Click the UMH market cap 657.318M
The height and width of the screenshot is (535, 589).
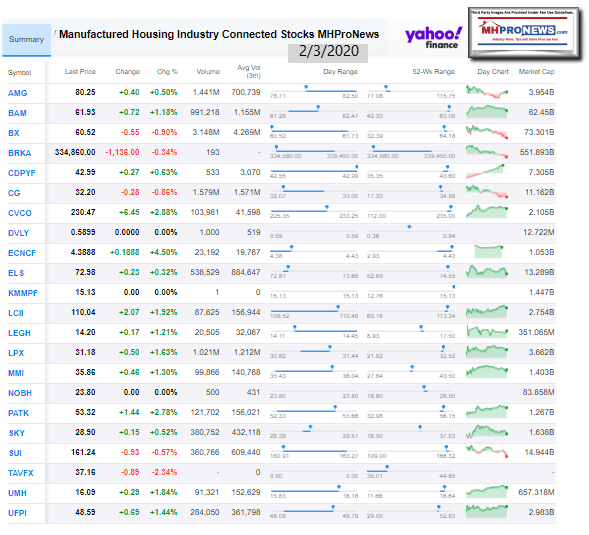tap(536, 493)
